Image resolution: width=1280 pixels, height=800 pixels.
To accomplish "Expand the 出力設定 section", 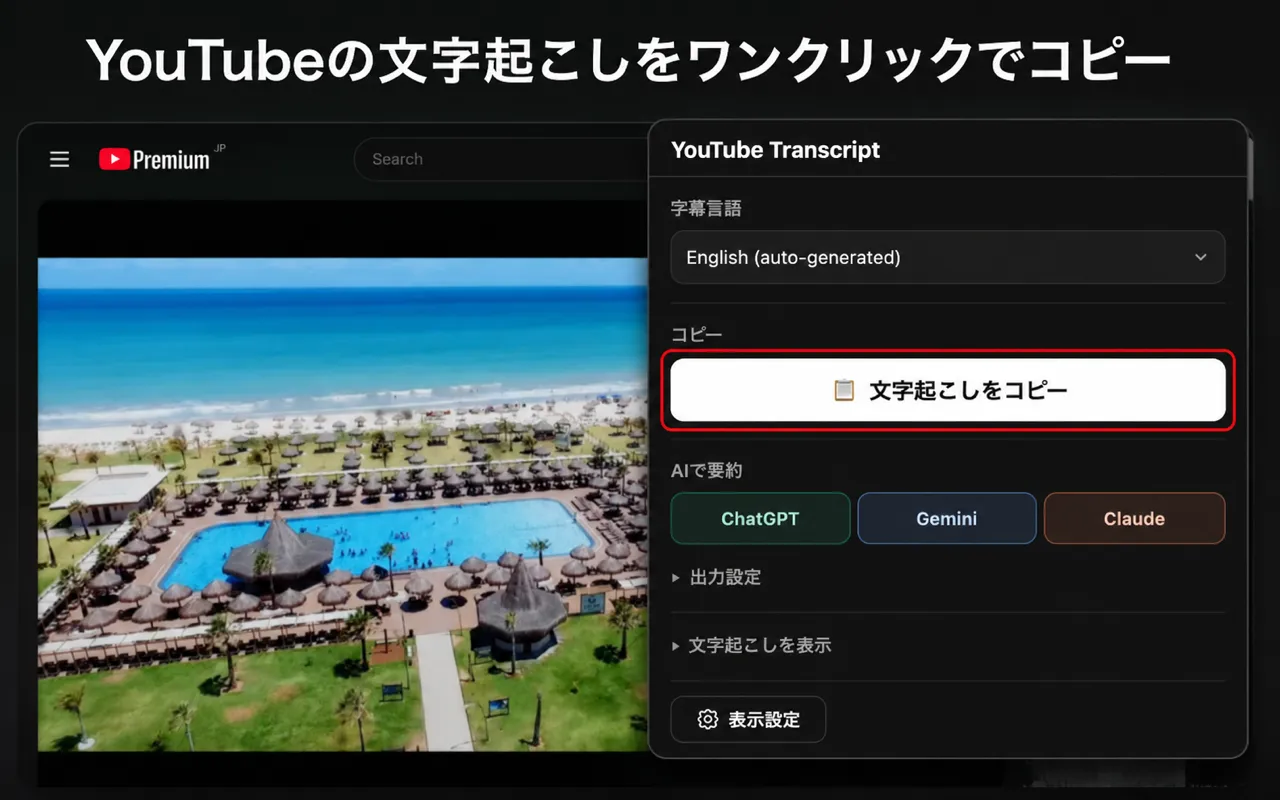I will (716, 577).
